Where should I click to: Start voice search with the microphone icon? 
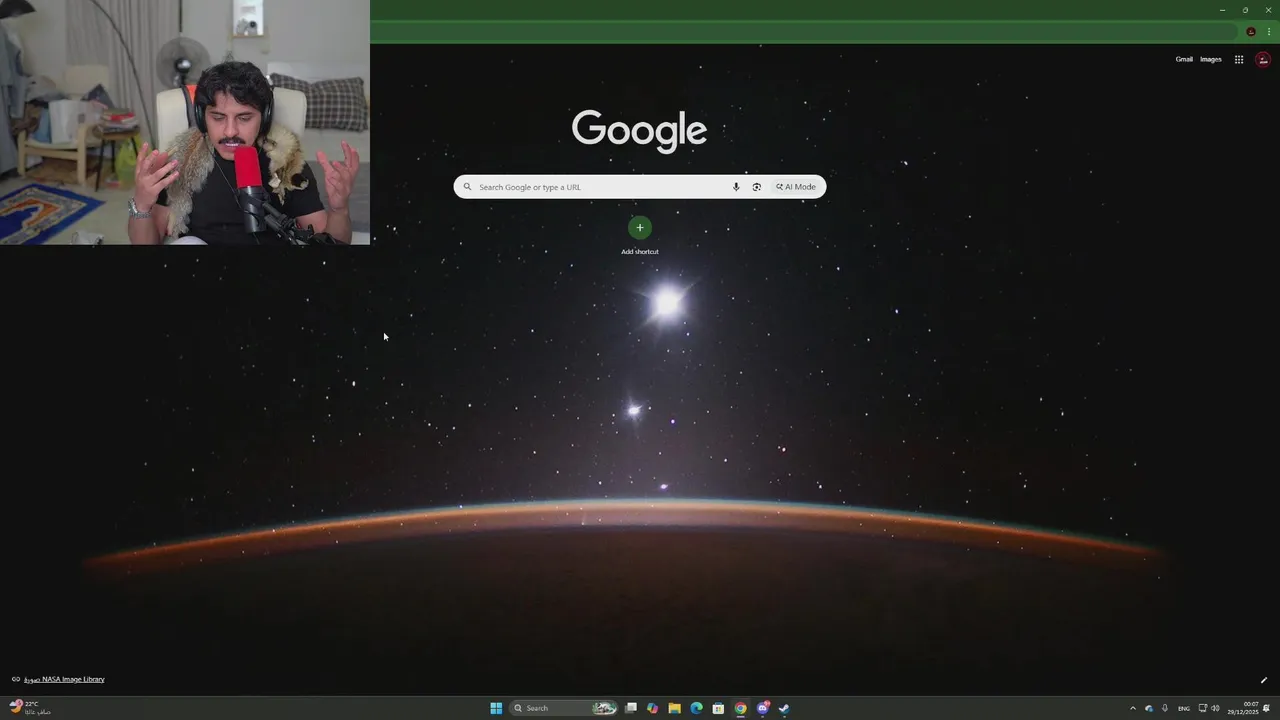point(736,187)
